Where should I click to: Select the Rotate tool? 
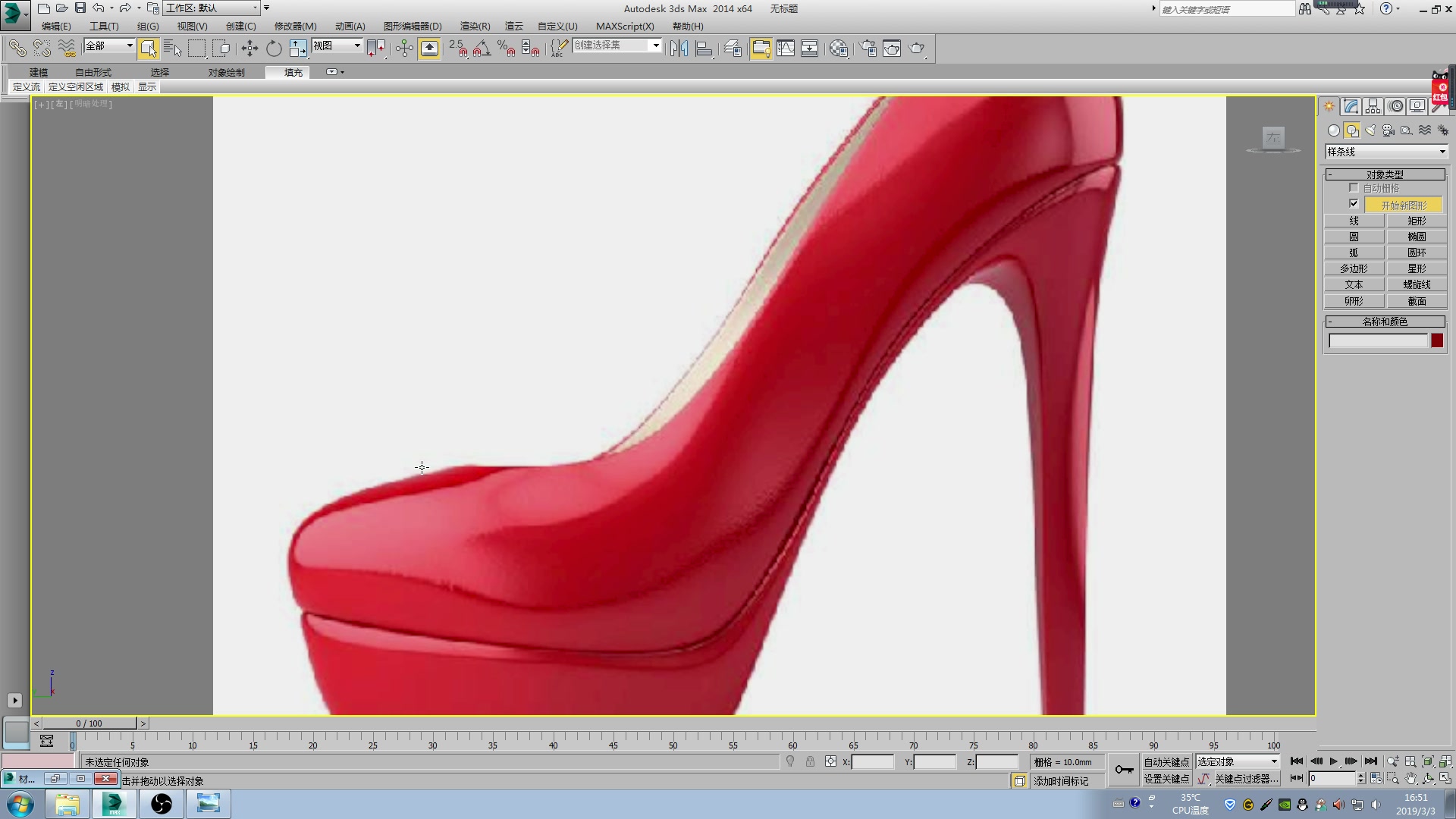coord(274,49)
